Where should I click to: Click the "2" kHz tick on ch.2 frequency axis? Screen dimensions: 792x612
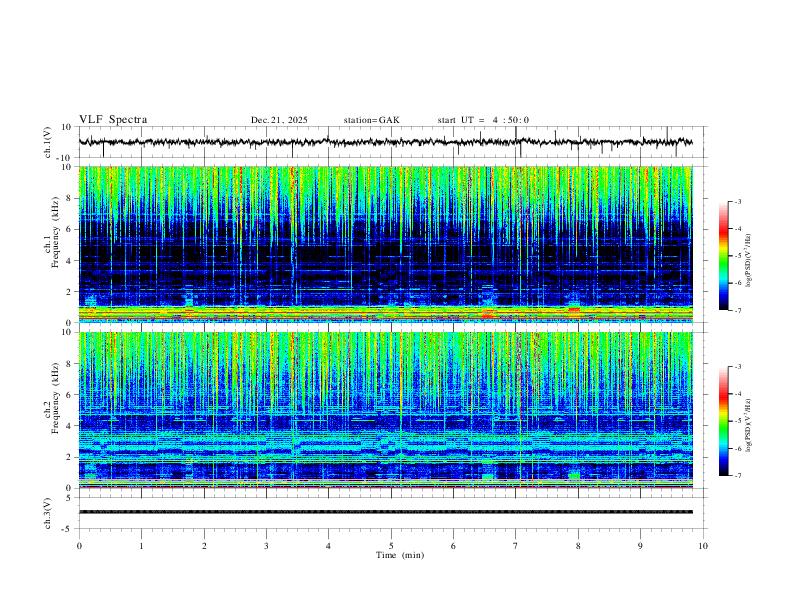pyautogui.click(x=69, y=457)
